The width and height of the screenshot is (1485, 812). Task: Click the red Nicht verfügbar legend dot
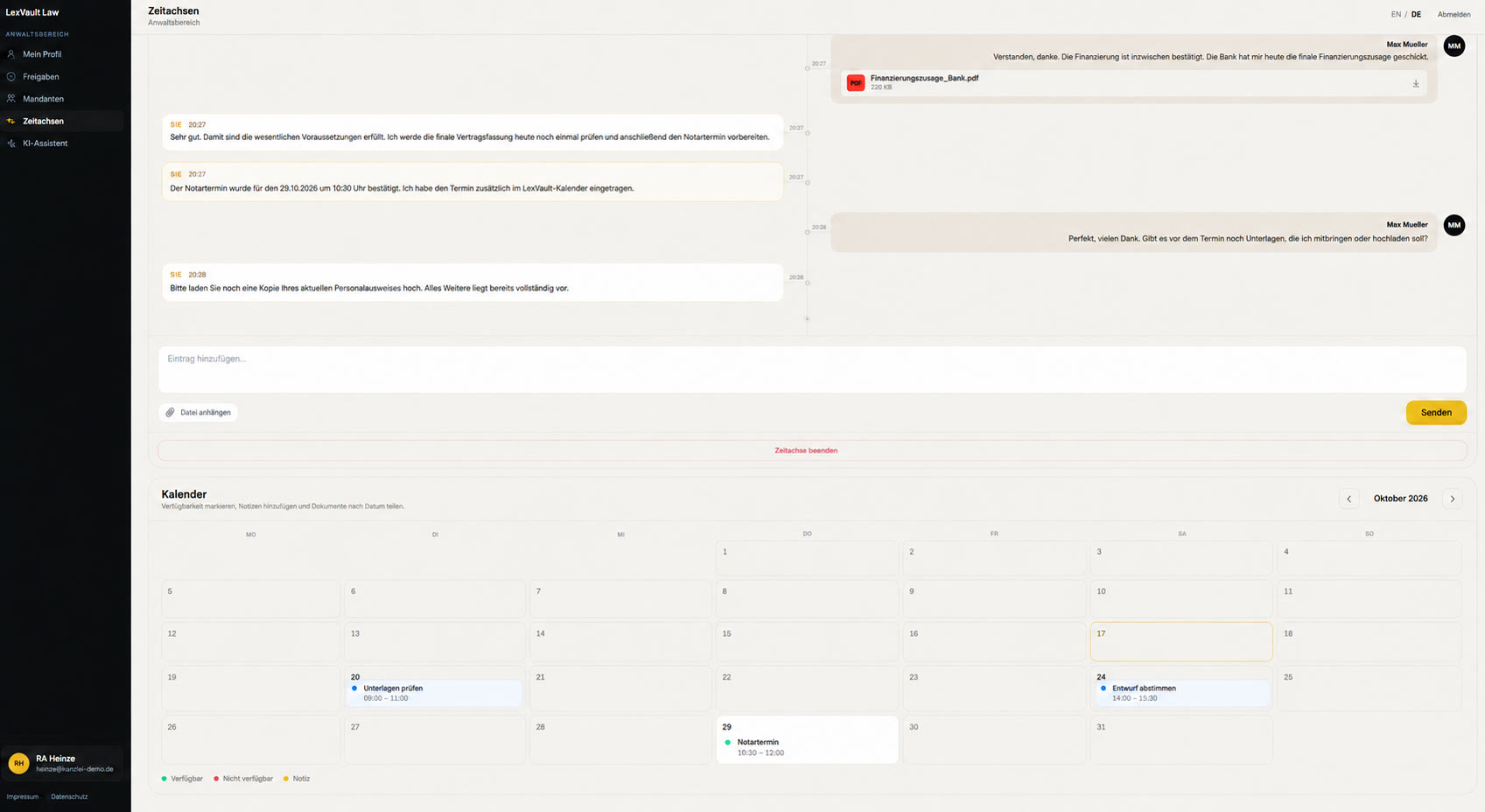(x=216, y=779)
